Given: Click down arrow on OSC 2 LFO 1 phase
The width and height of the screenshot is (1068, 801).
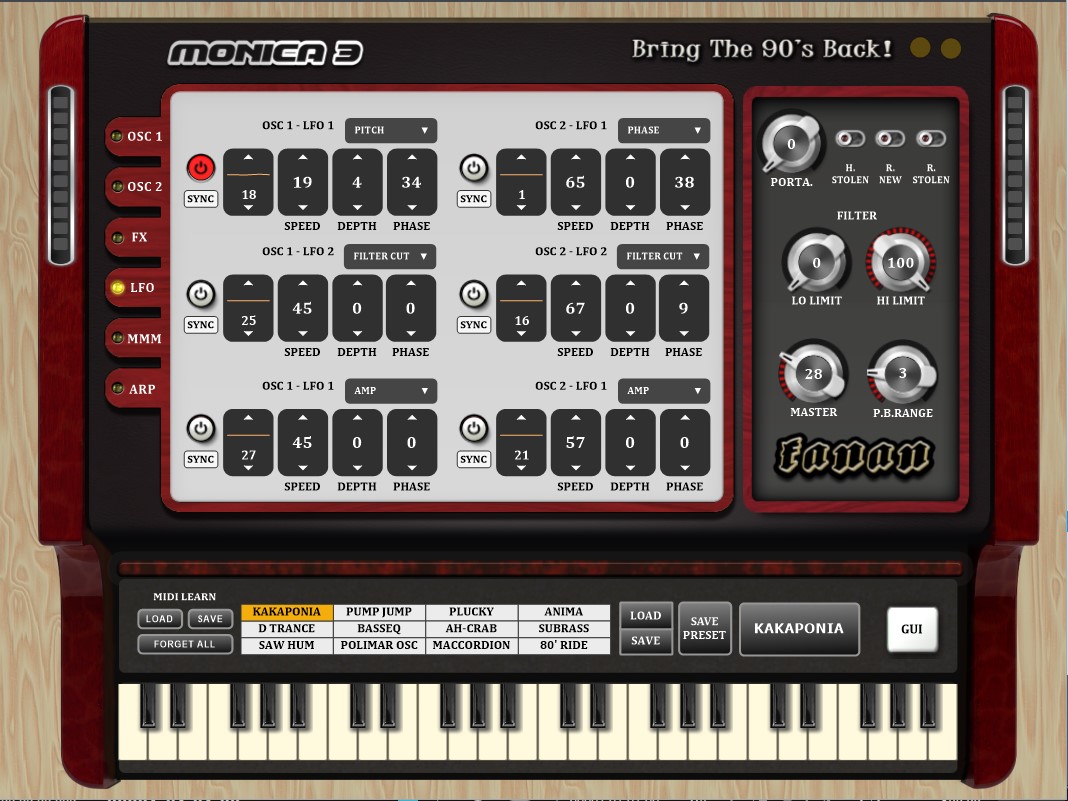Looking at the screenshot, I should point(684,207).
